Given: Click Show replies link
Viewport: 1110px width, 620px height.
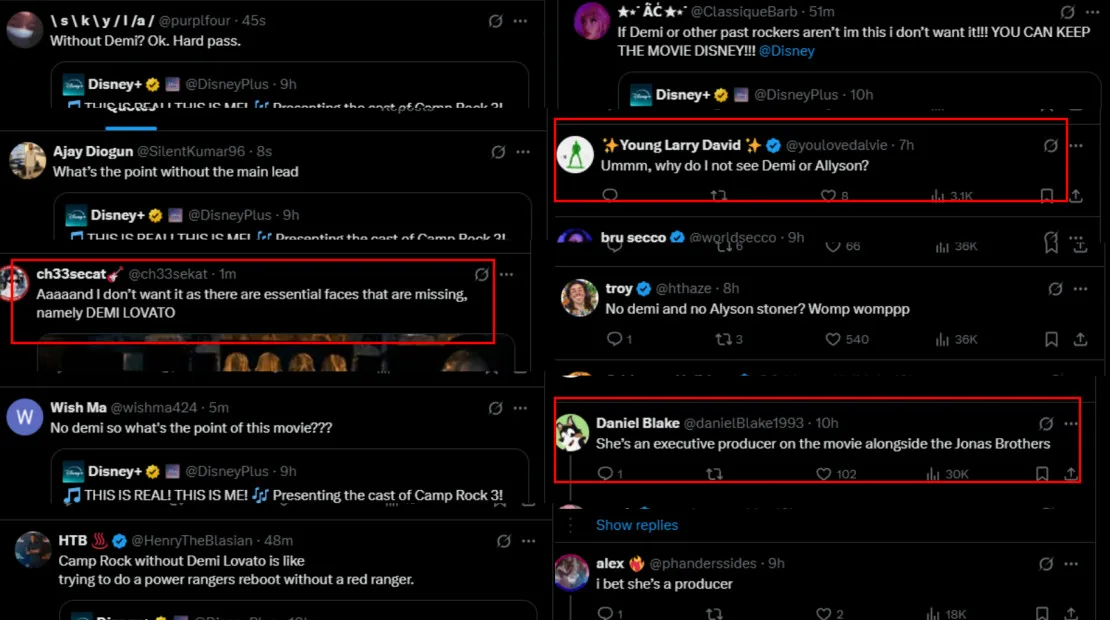Looking at the screenshot, I should click(x=637, y=525).
